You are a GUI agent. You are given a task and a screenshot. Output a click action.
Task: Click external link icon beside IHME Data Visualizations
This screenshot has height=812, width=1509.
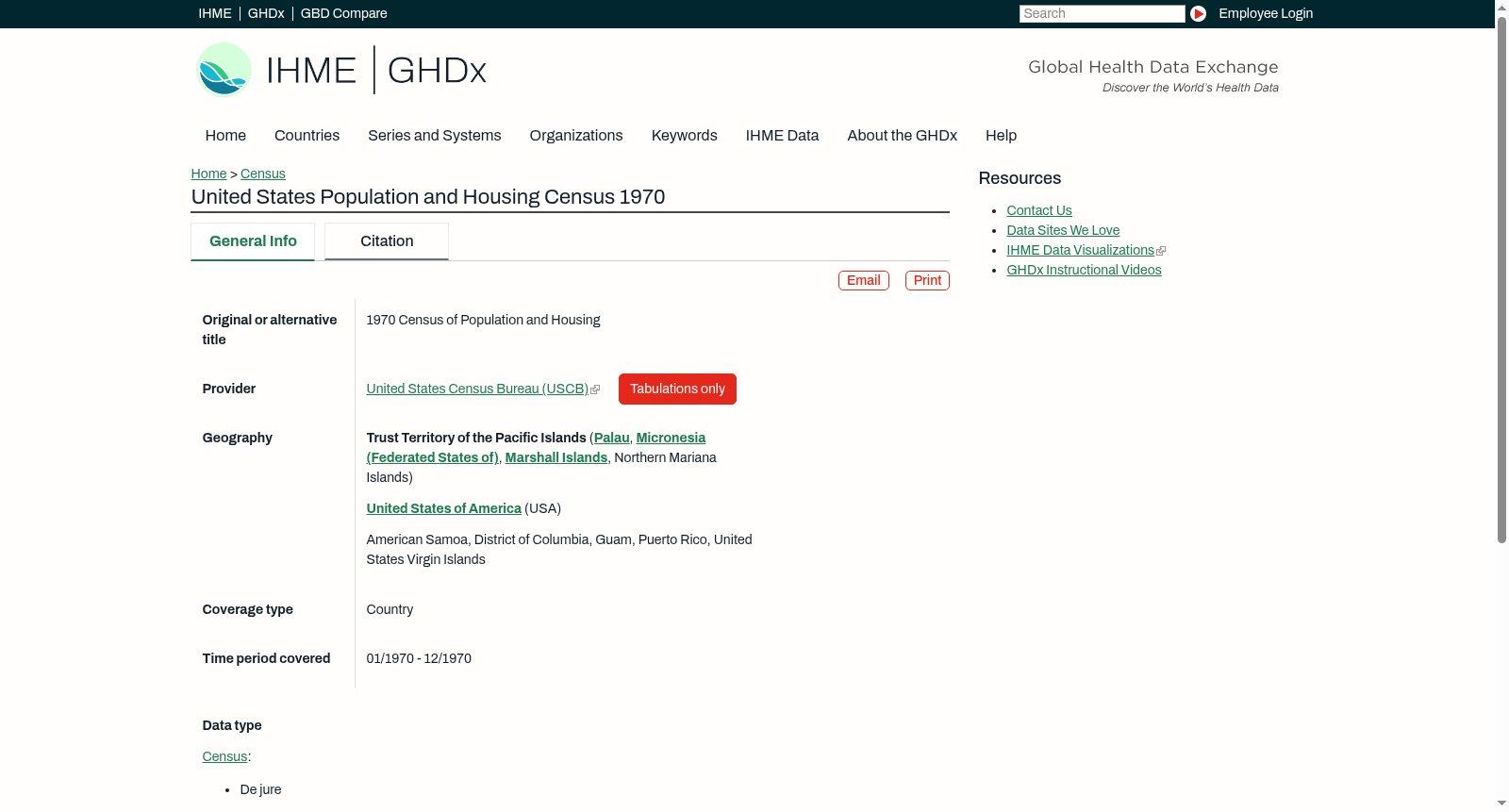1161,251
